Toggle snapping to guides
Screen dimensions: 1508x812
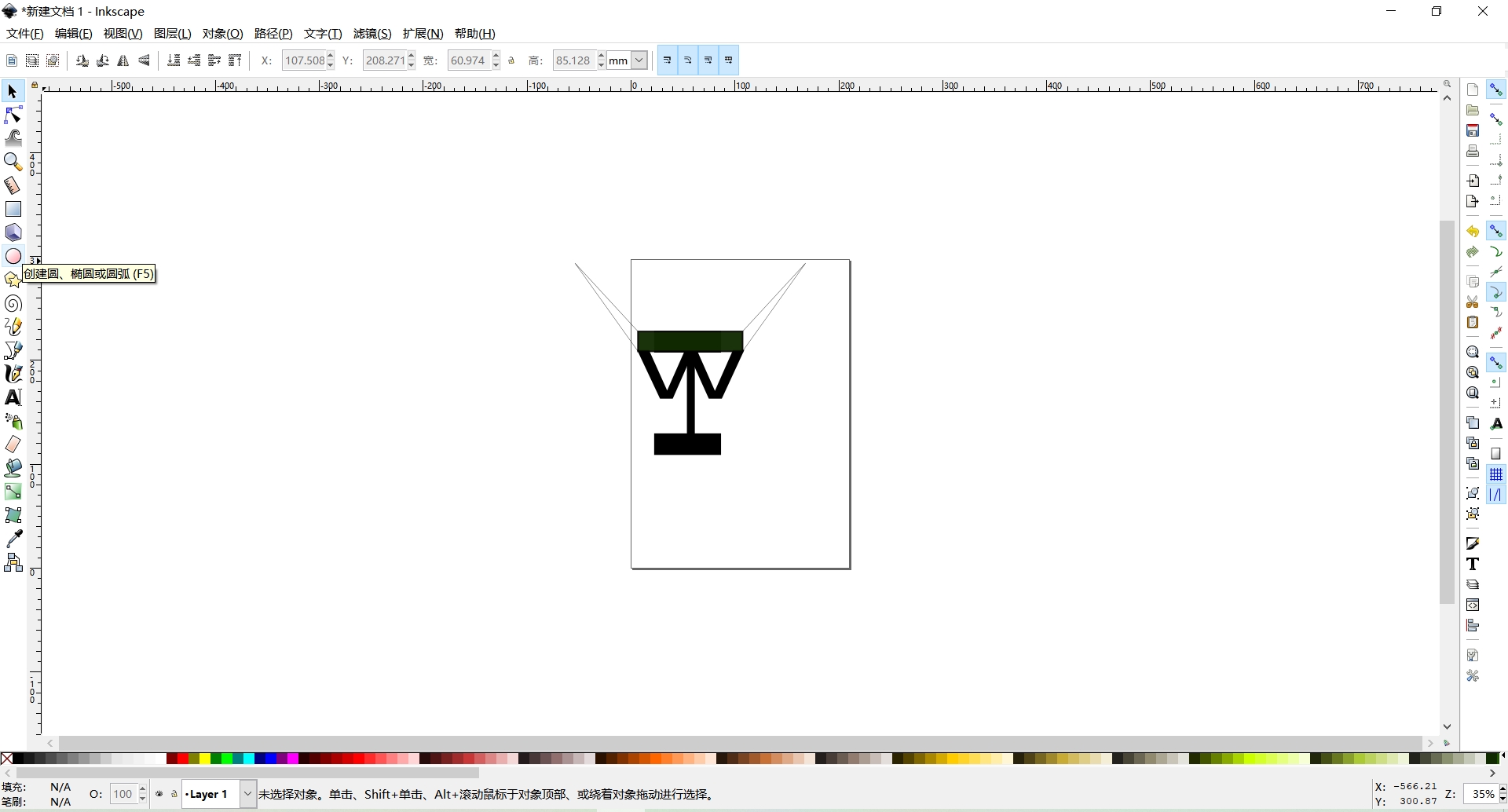(1496, 495)
